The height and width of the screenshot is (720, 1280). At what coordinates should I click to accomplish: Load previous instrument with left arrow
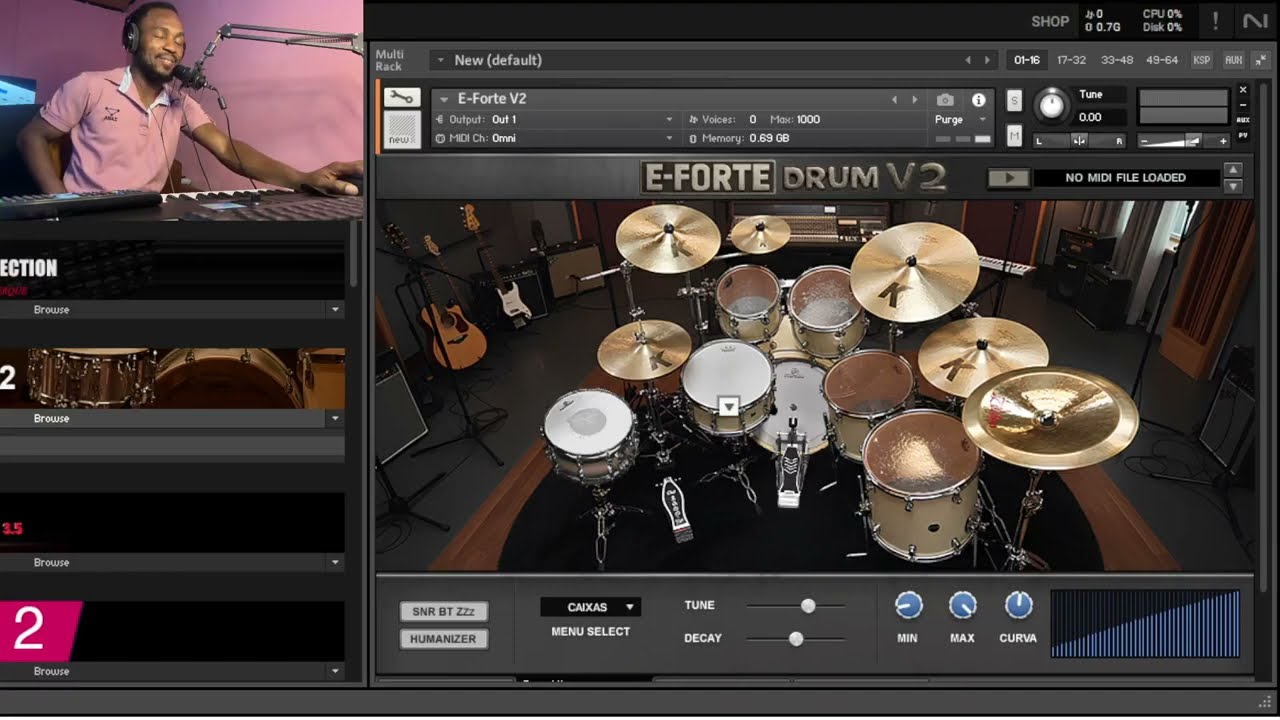894,100
